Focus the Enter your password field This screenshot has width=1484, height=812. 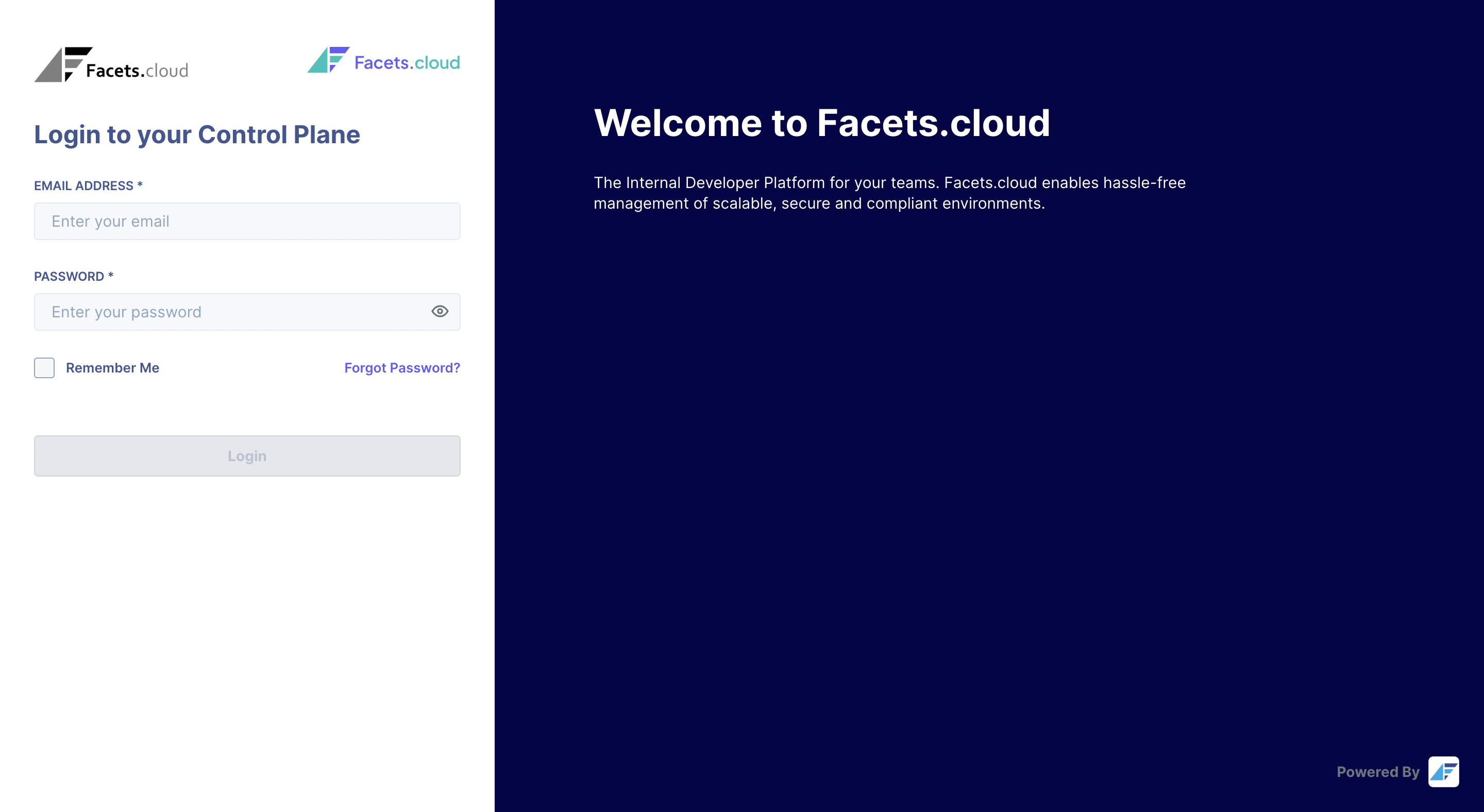(x=230, y=312)
